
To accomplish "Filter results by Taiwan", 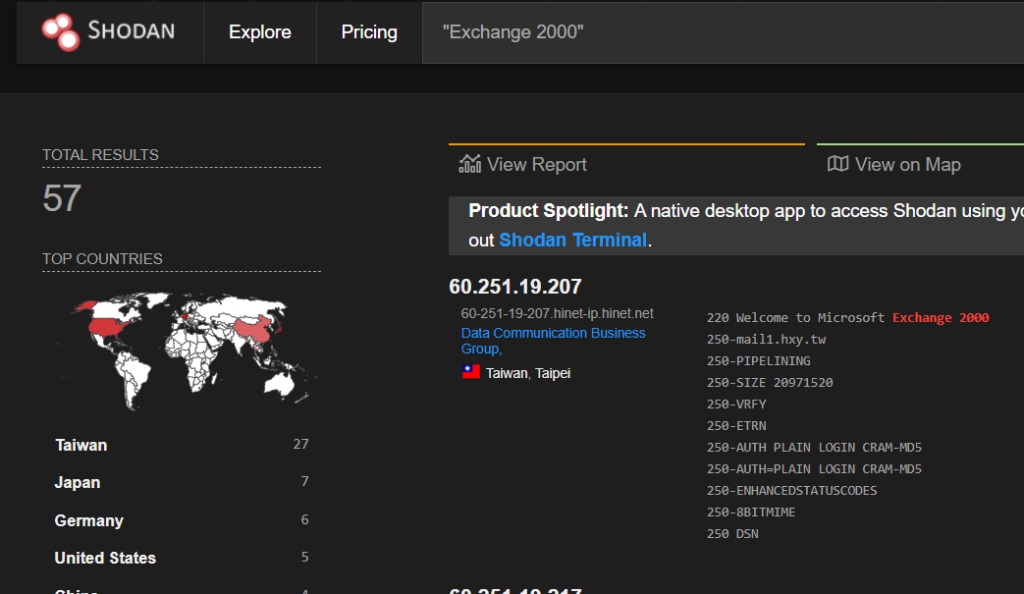I will pyautogui.click(x=81, y=445).
